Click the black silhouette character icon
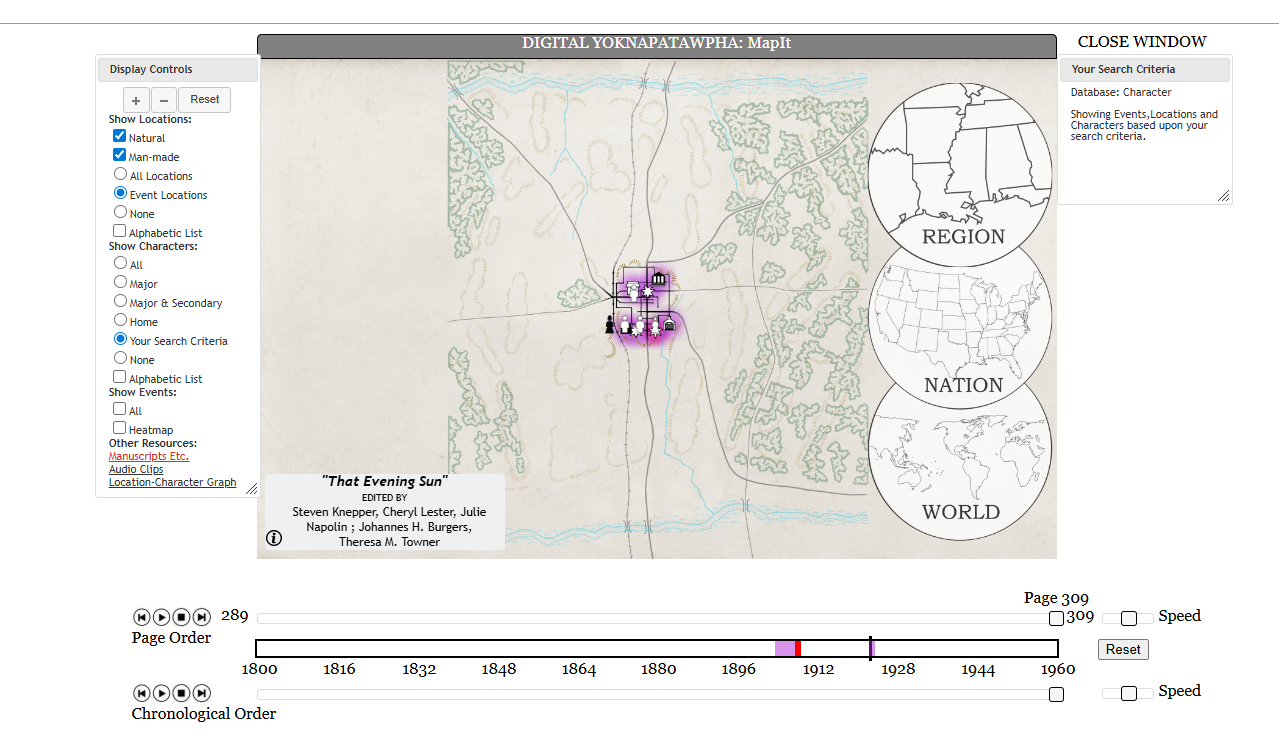 609,323
